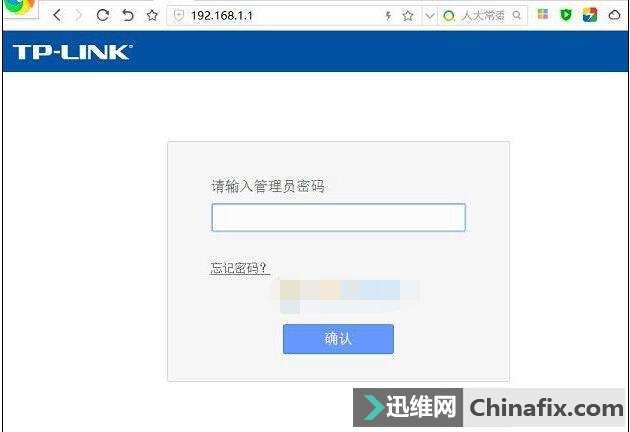This screenshot has height=432, width=630.
Task: Click the green shield extension icon
Action: (x=566, y=15)
